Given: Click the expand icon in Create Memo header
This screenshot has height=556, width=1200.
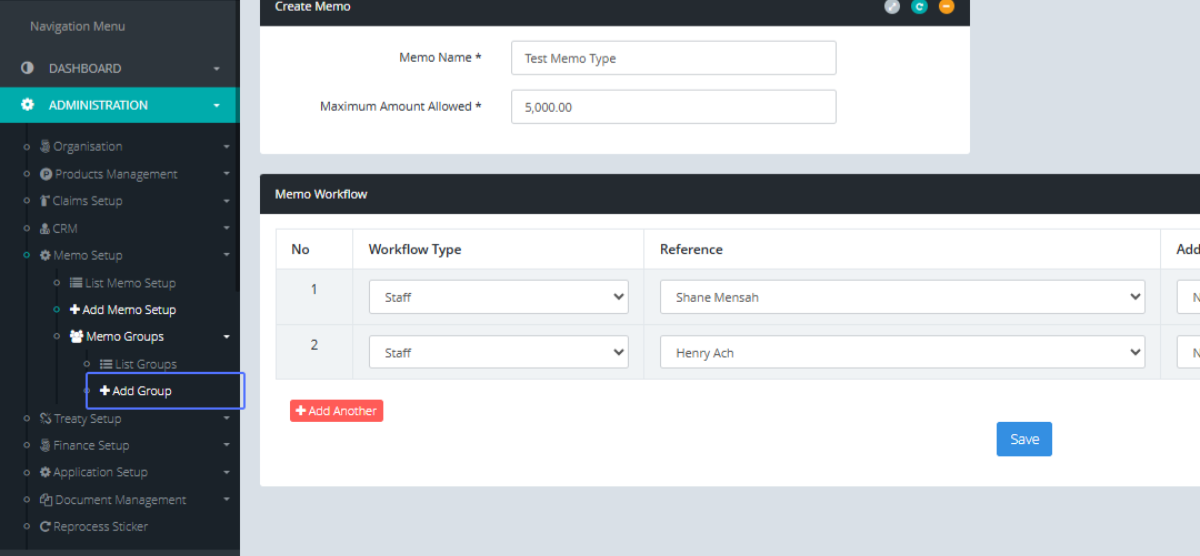Looking at the screenshot, I should (892, 7).
